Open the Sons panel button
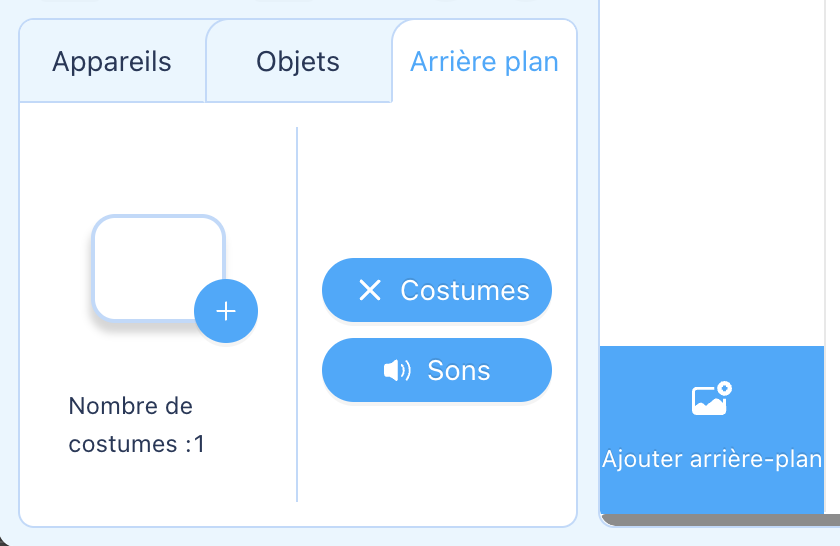 click(x=437, y=370)
